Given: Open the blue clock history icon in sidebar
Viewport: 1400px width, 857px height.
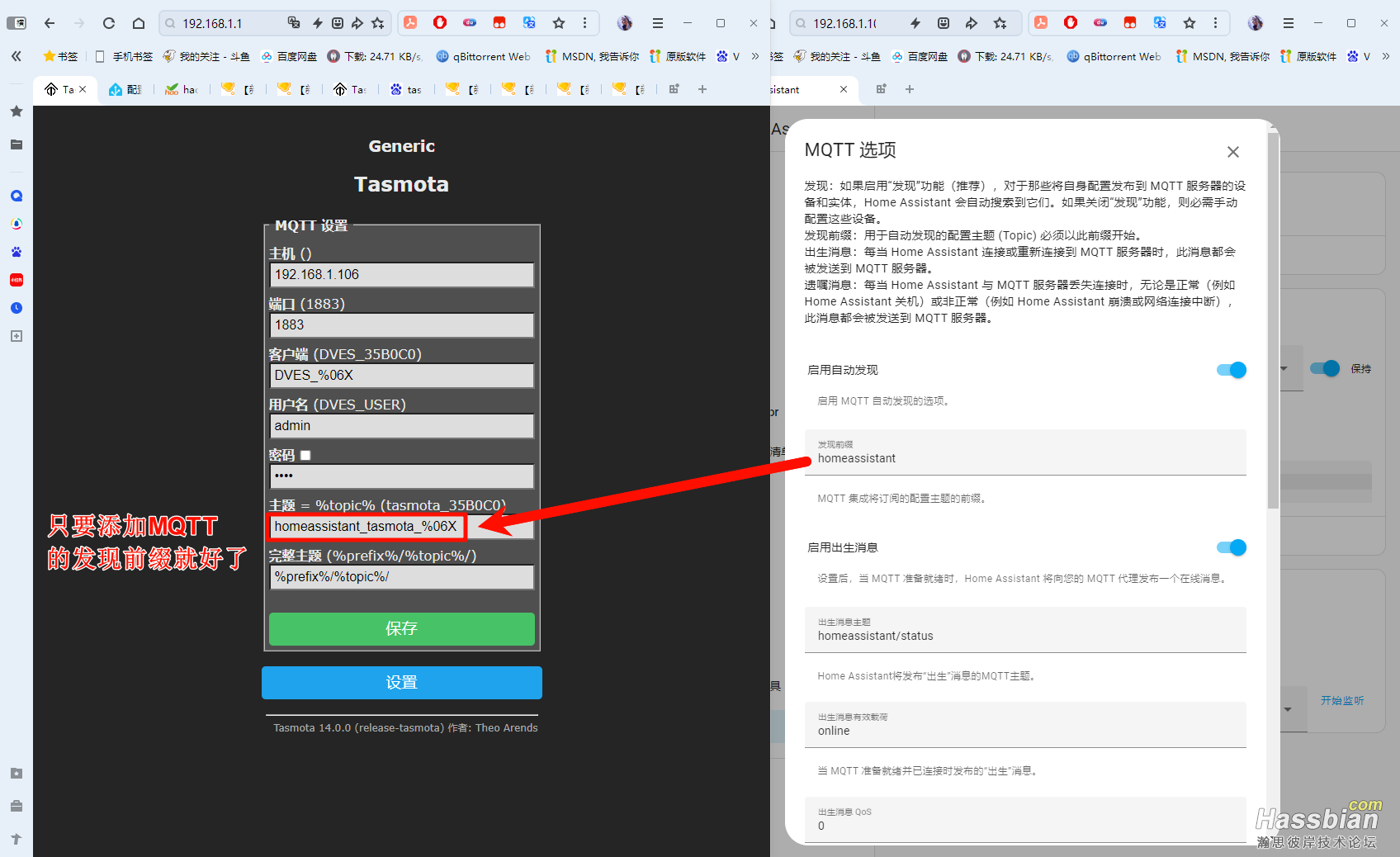Looking at the screenshot, I should coord(17,308).
